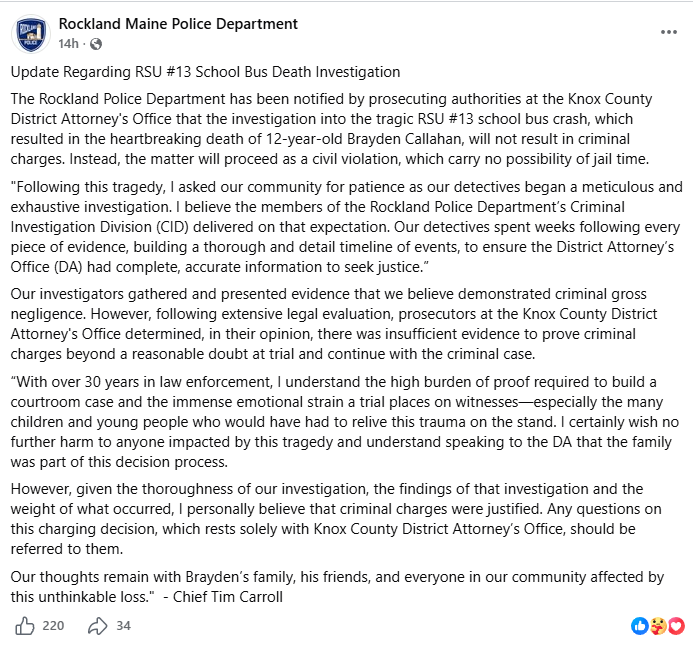Open the three-dot post options menu
Screen dimensions: 693x645
click(x=669, y=32)
